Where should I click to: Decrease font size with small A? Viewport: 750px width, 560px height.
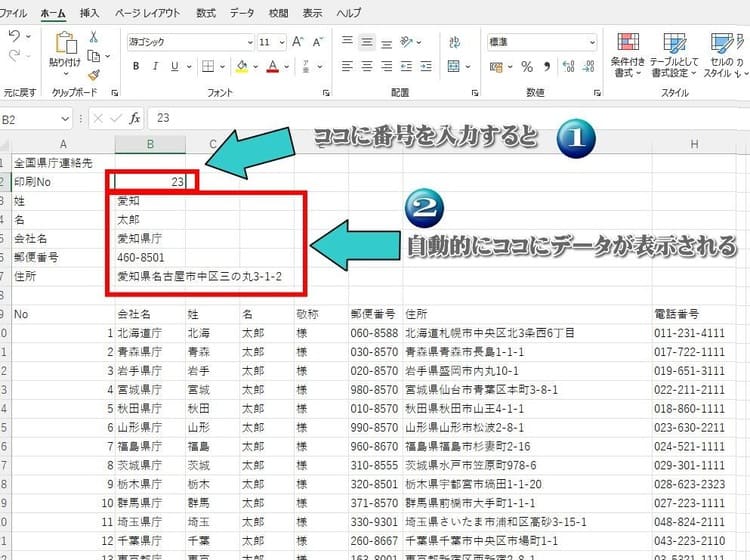(318, 42)
